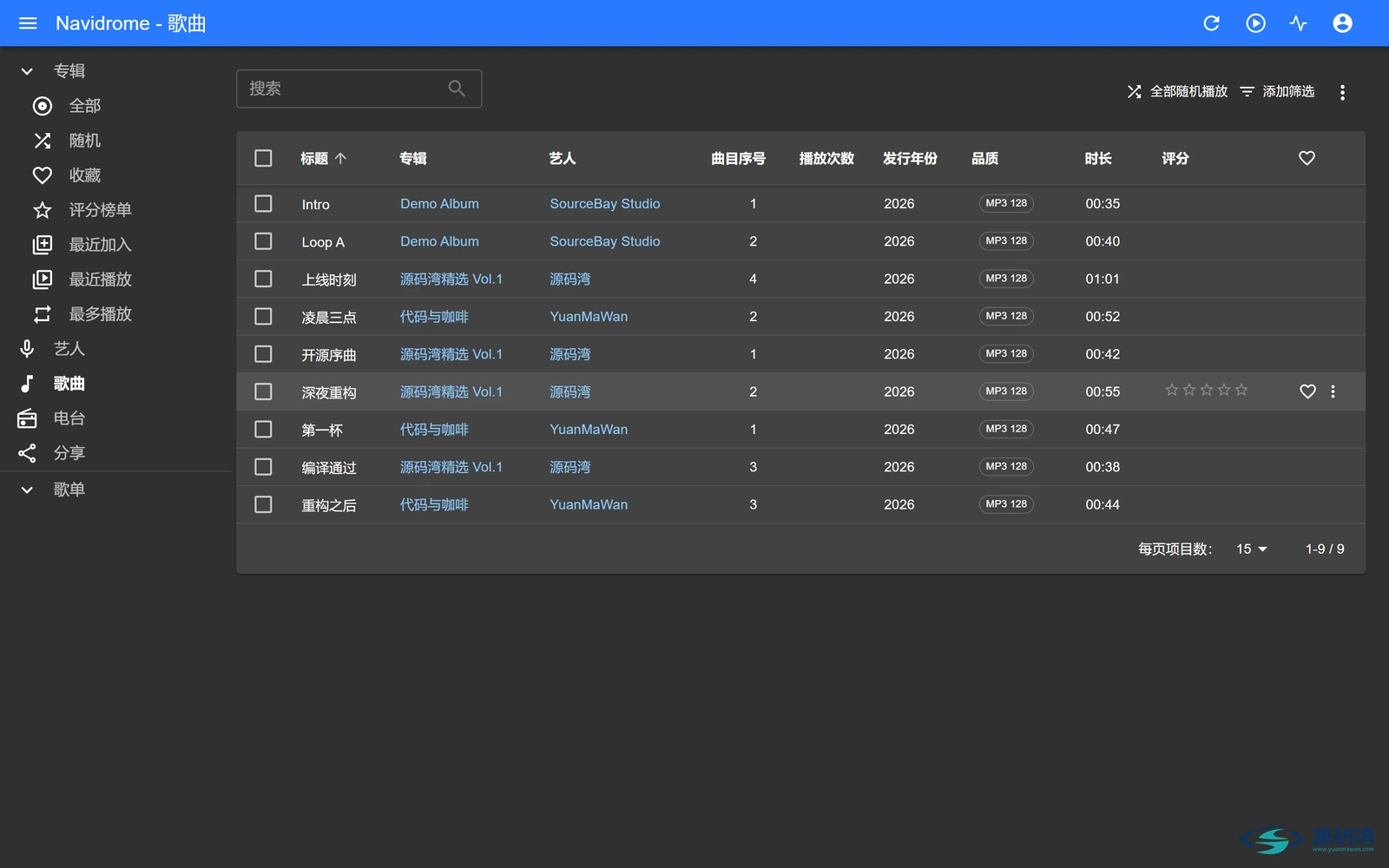Favorite the song 深夜重构 with its heart icon
Screen dimensions: 1389x868
1307,391
